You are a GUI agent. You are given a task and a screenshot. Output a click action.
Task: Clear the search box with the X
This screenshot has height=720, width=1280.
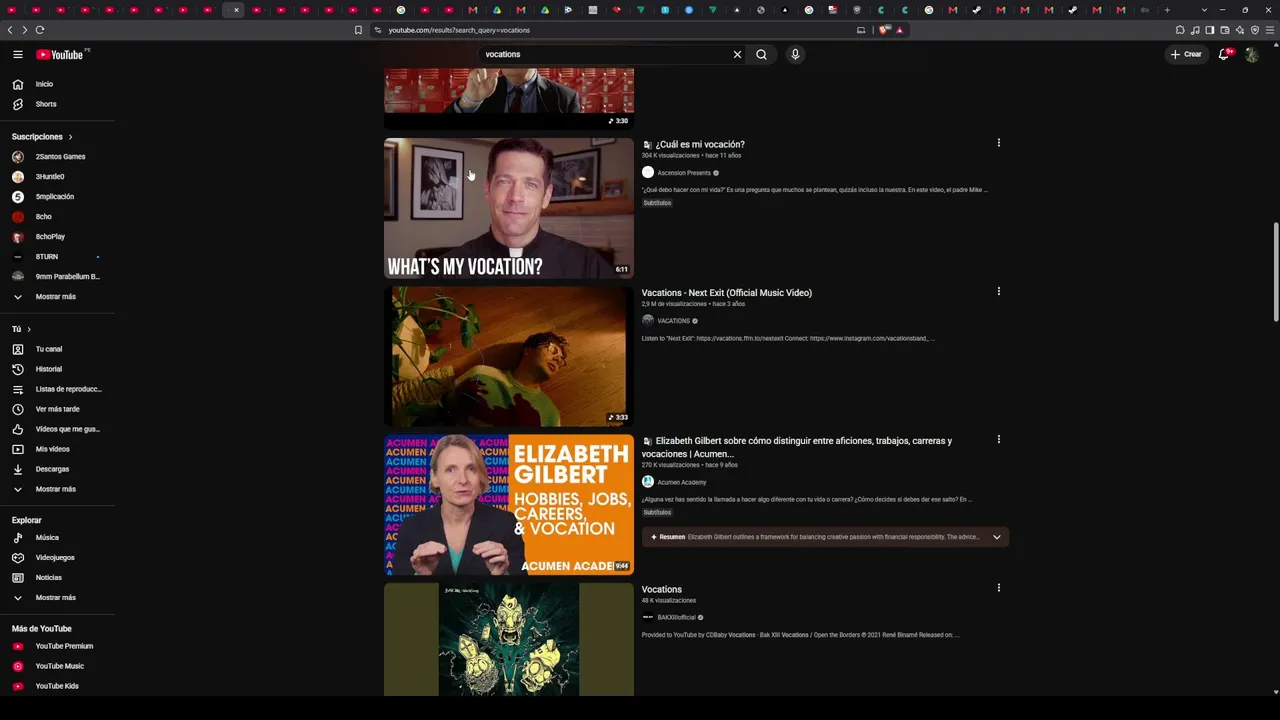(x=737, y=54)
